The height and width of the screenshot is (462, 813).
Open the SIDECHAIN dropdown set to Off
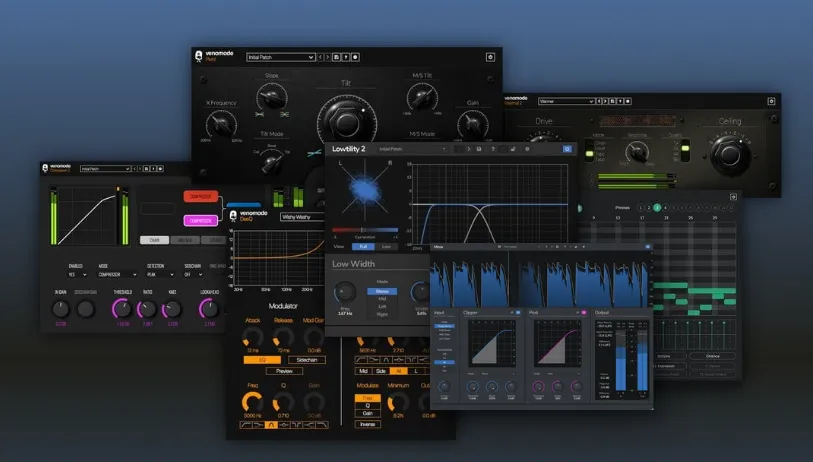click(193, 274)
